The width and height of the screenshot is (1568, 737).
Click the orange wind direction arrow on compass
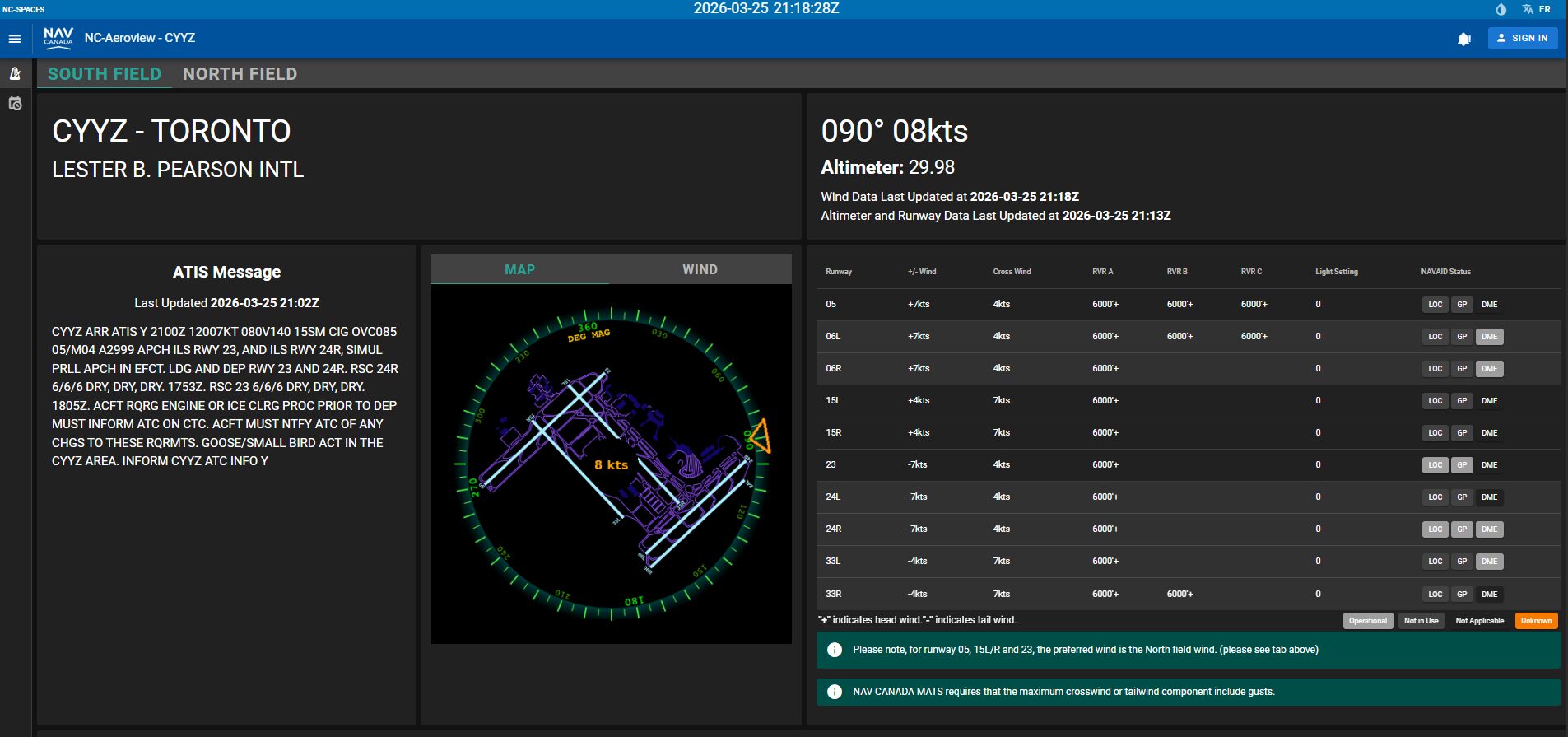point(760,436)
